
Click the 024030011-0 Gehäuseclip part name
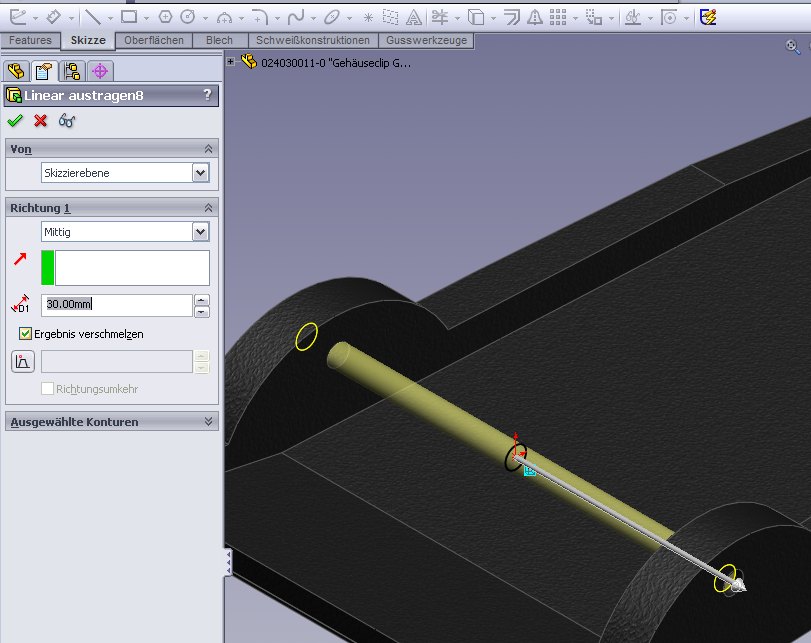coord(336,63)
